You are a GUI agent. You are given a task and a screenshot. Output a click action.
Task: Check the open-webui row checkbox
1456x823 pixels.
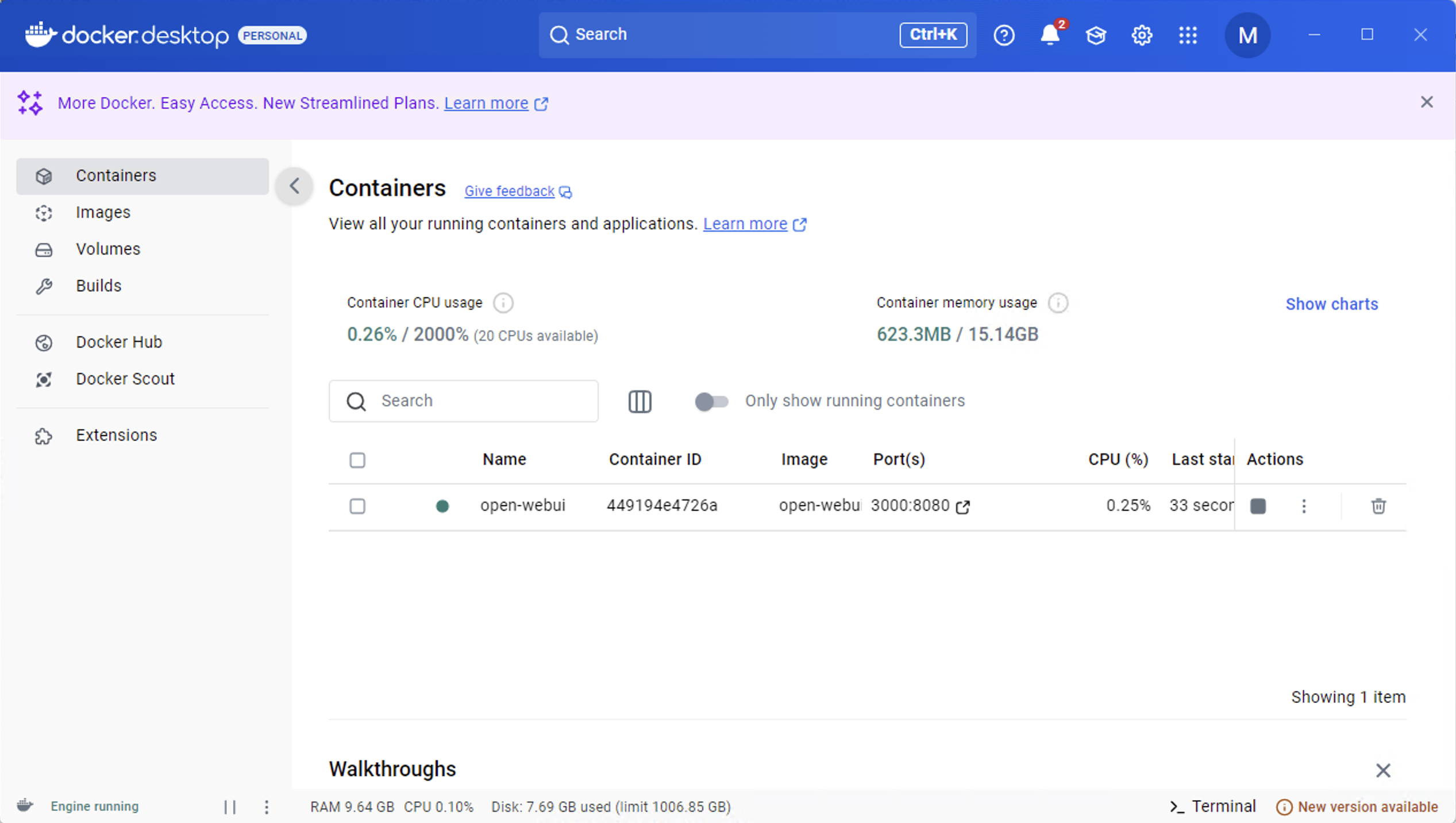click(x=357, y=506)
